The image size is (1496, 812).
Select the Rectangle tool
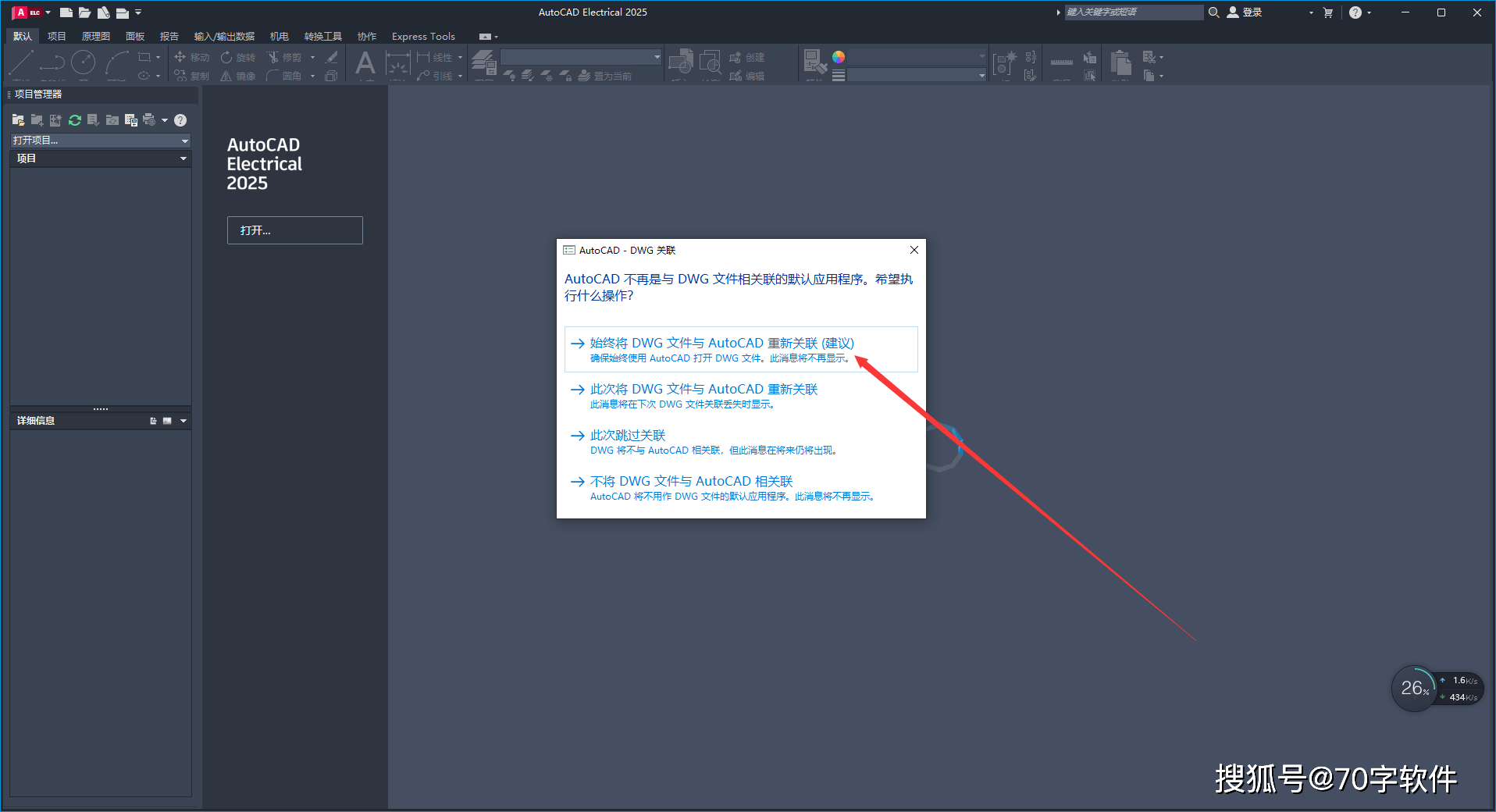click(x=144, y=57)
